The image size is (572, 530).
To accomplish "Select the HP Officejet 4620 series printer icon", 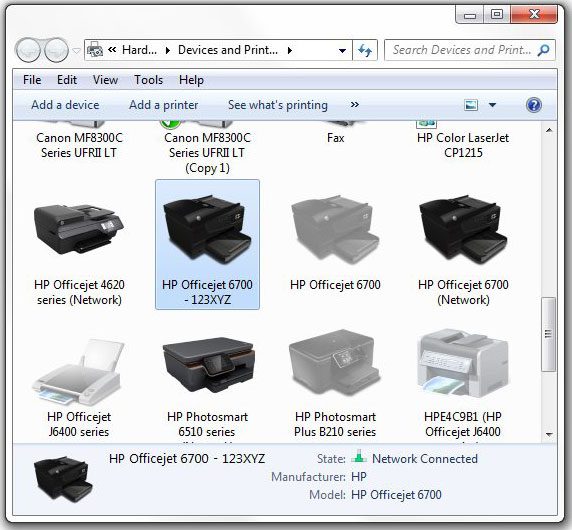I will pyautogui.click(x=79, y=229).
